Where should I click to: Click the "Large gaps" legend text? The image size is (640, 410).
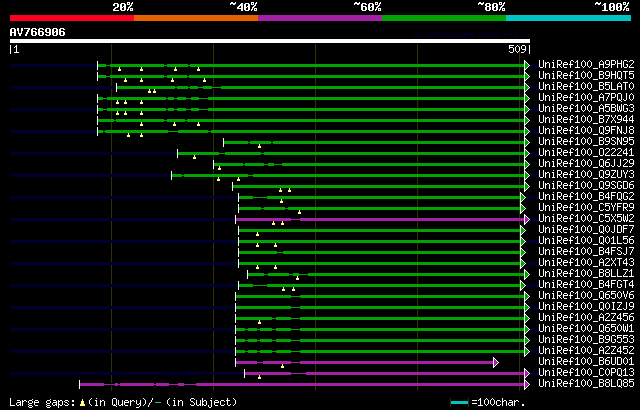pos(42,403)
